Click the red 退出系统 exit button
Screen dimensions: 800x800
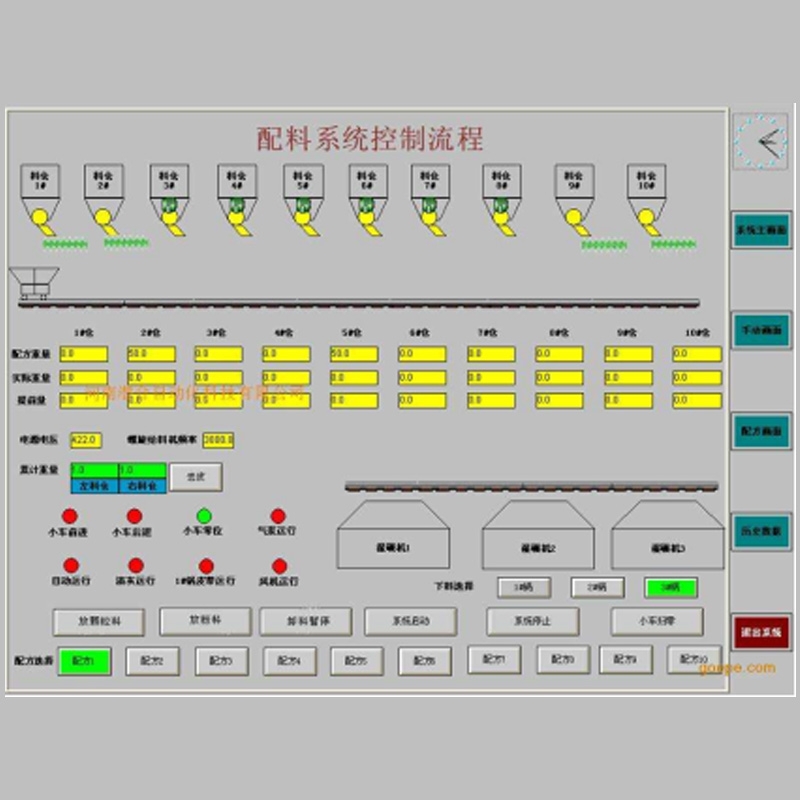point(761,633)
